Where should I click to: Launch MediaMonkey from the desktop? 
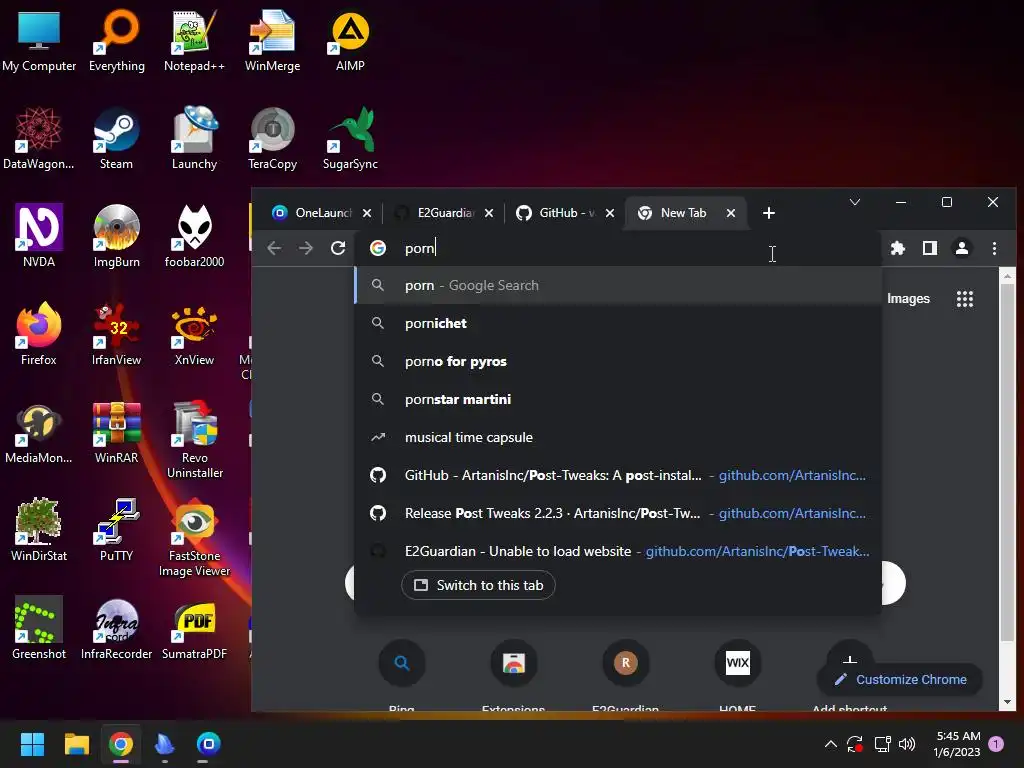(39, 432)
